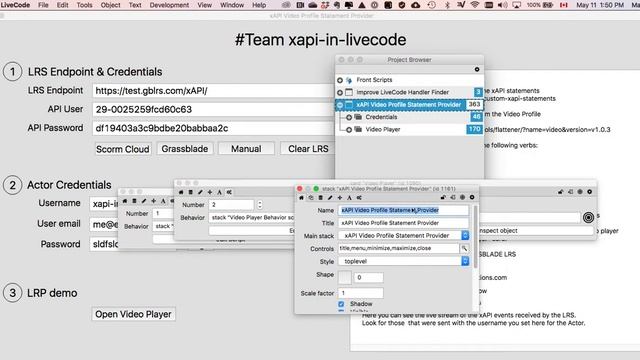Click the Scorm Cloud button
The width and height of the screenshot is (640, 360).
tap(123, 149)
